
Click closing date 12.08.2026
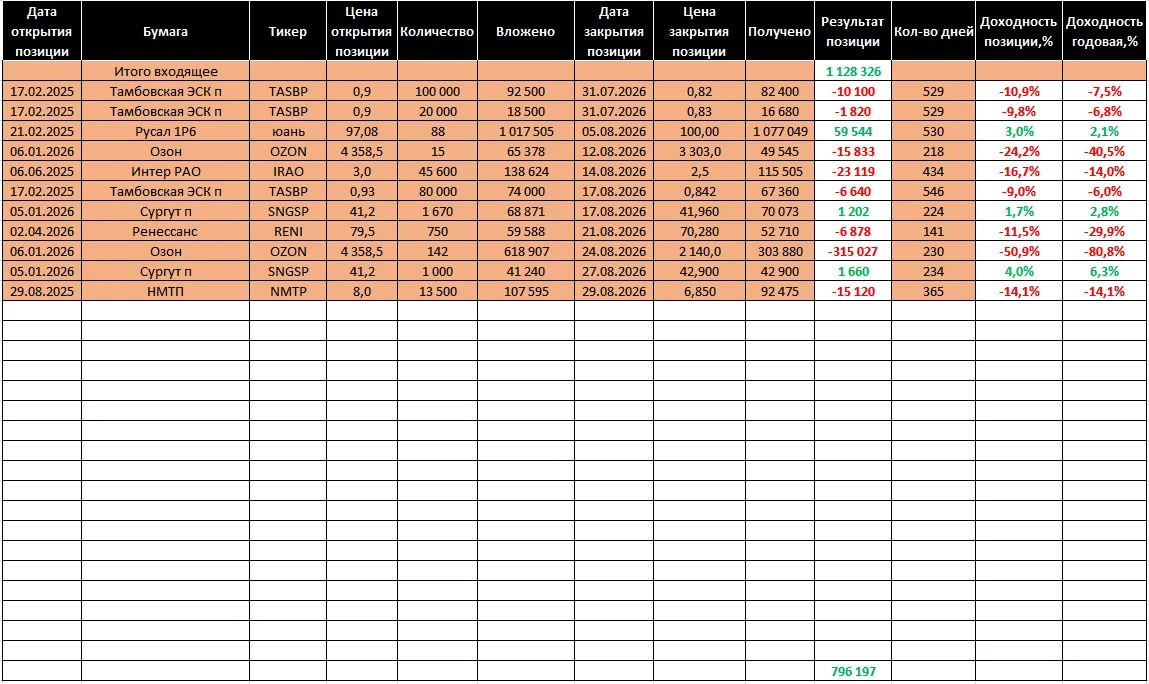click(x=614, y=152)
